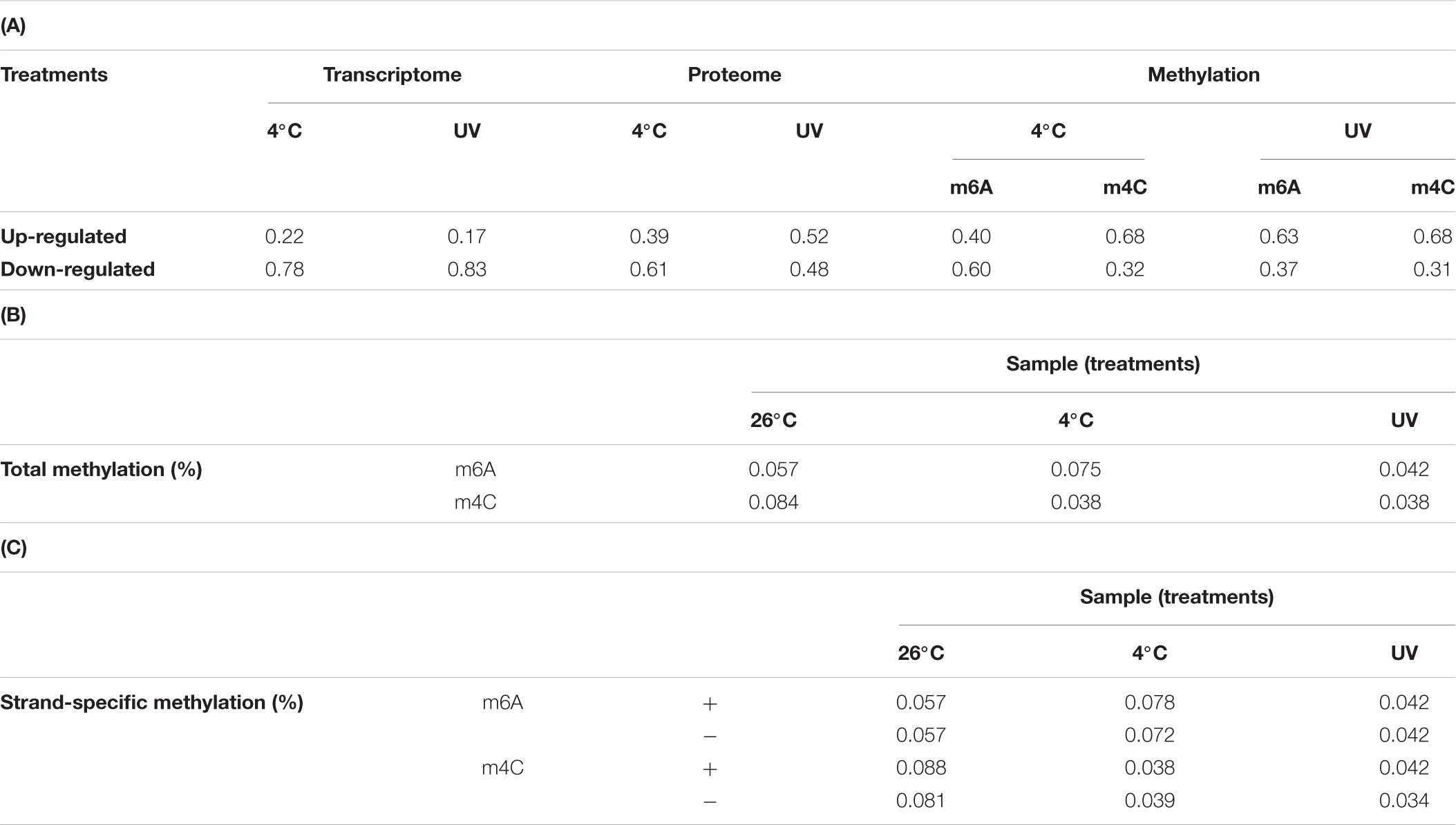Click panel label (C)
The image size is (1456, 825).
pyautogui.click(x=13, y=548)
